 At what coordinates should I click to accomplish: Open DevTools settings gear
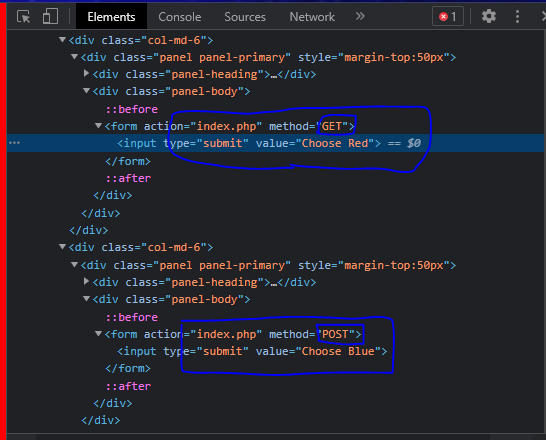pos(489,16)
